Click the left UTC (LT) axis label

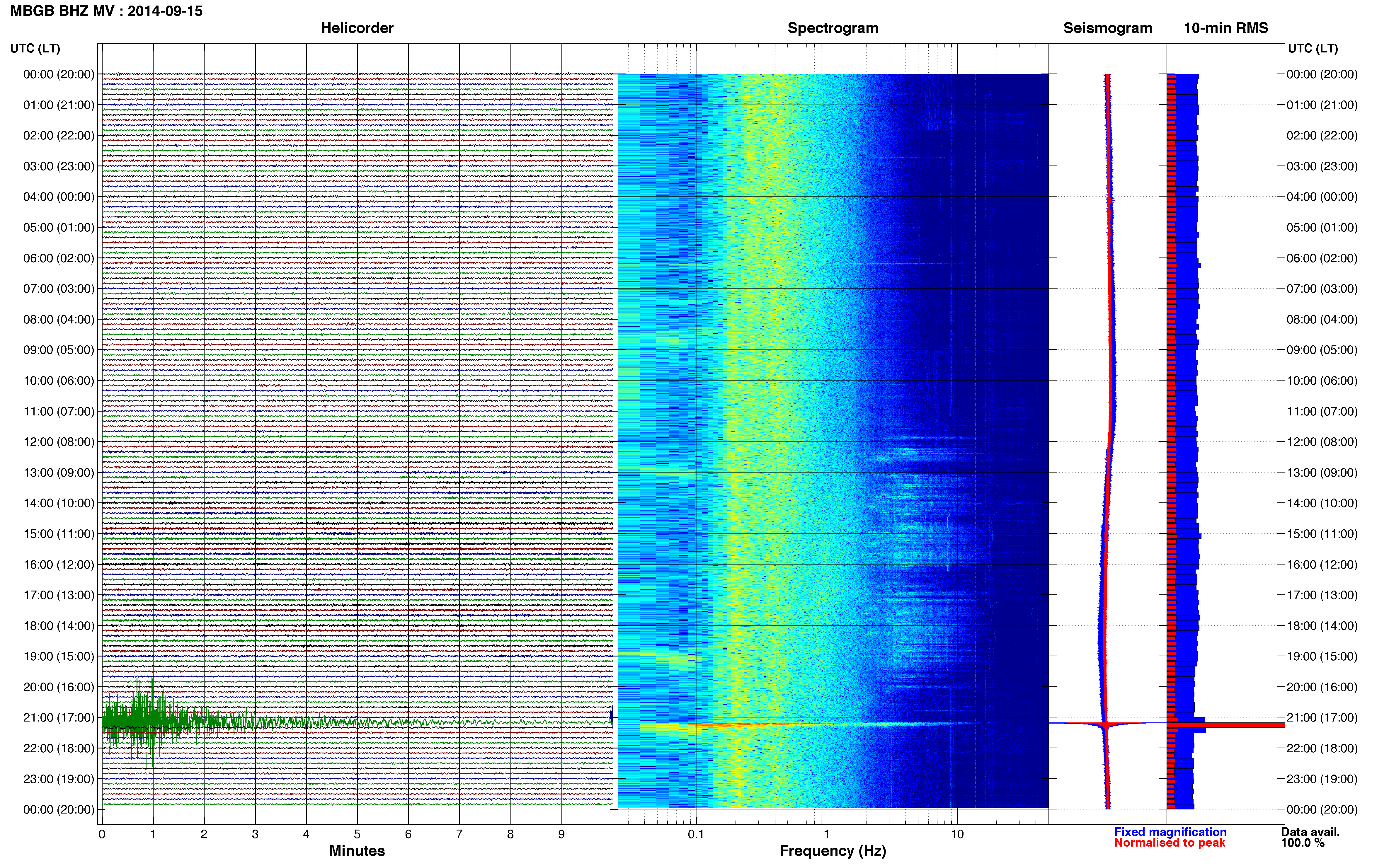tap(35, 48)
